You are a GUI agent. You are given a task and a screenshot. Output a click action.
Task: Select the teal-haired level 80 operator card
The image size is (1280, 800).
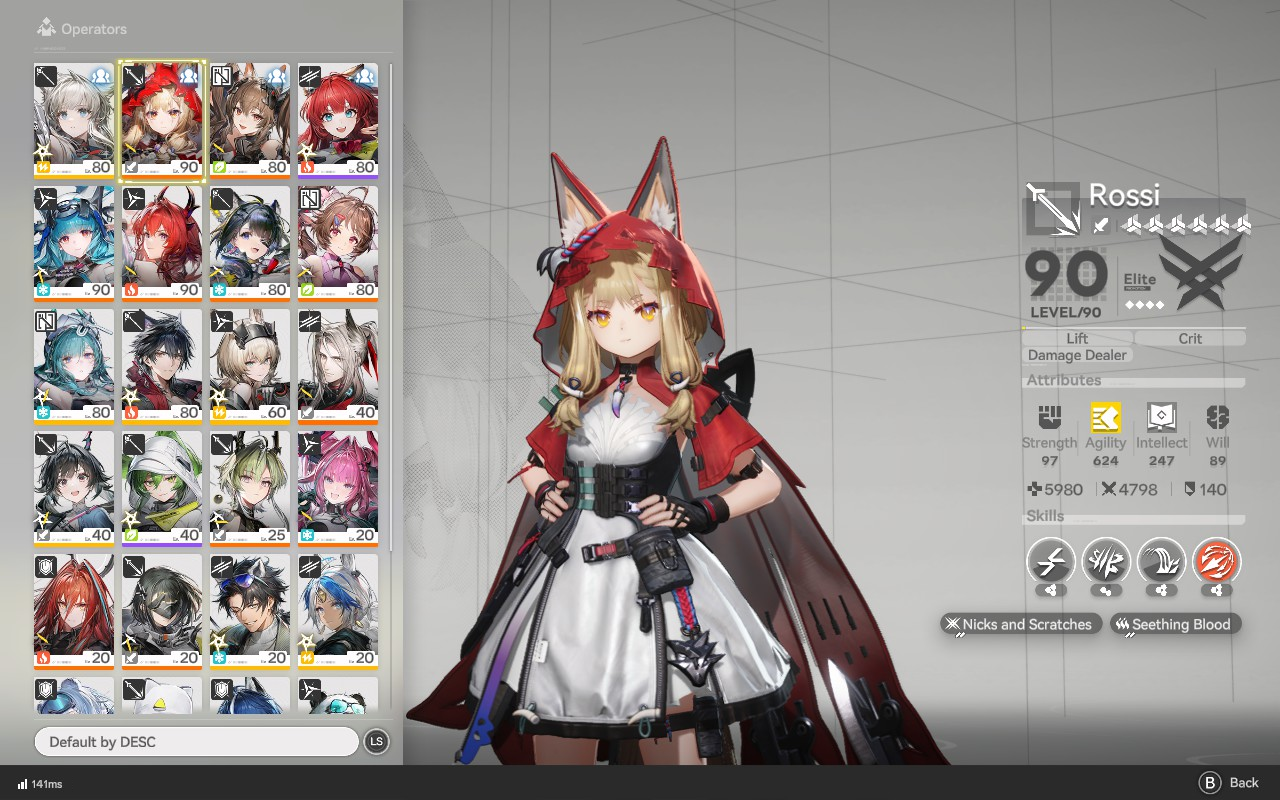(x=74, y=366)
